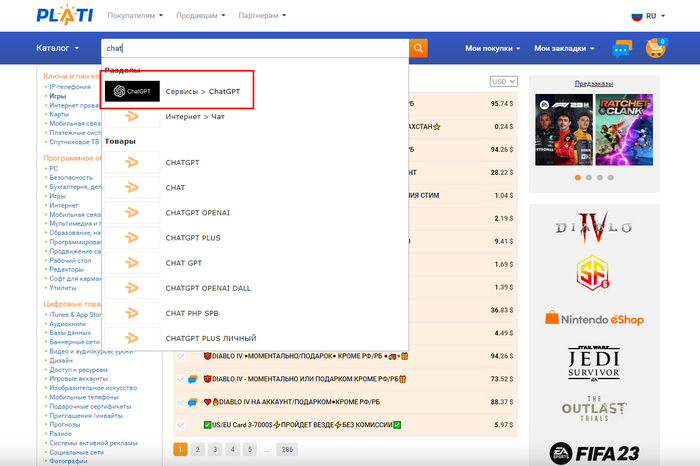Click arrow icon beside CHATGPT OPENAI suggestion
Viewport: 700px width, 466px height.
[132, 212]
